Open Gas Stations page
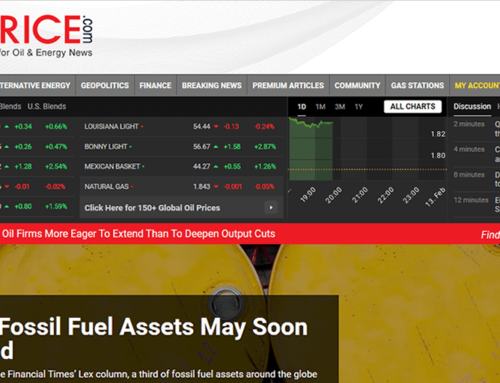 pyautogui.click(x=417, y=86)
